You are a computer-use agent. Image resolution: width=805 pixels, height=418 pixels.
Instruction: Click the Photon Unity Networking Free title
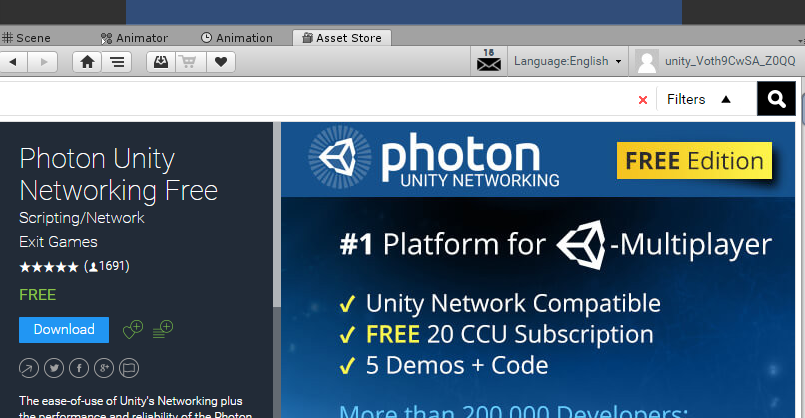(119, 175)
